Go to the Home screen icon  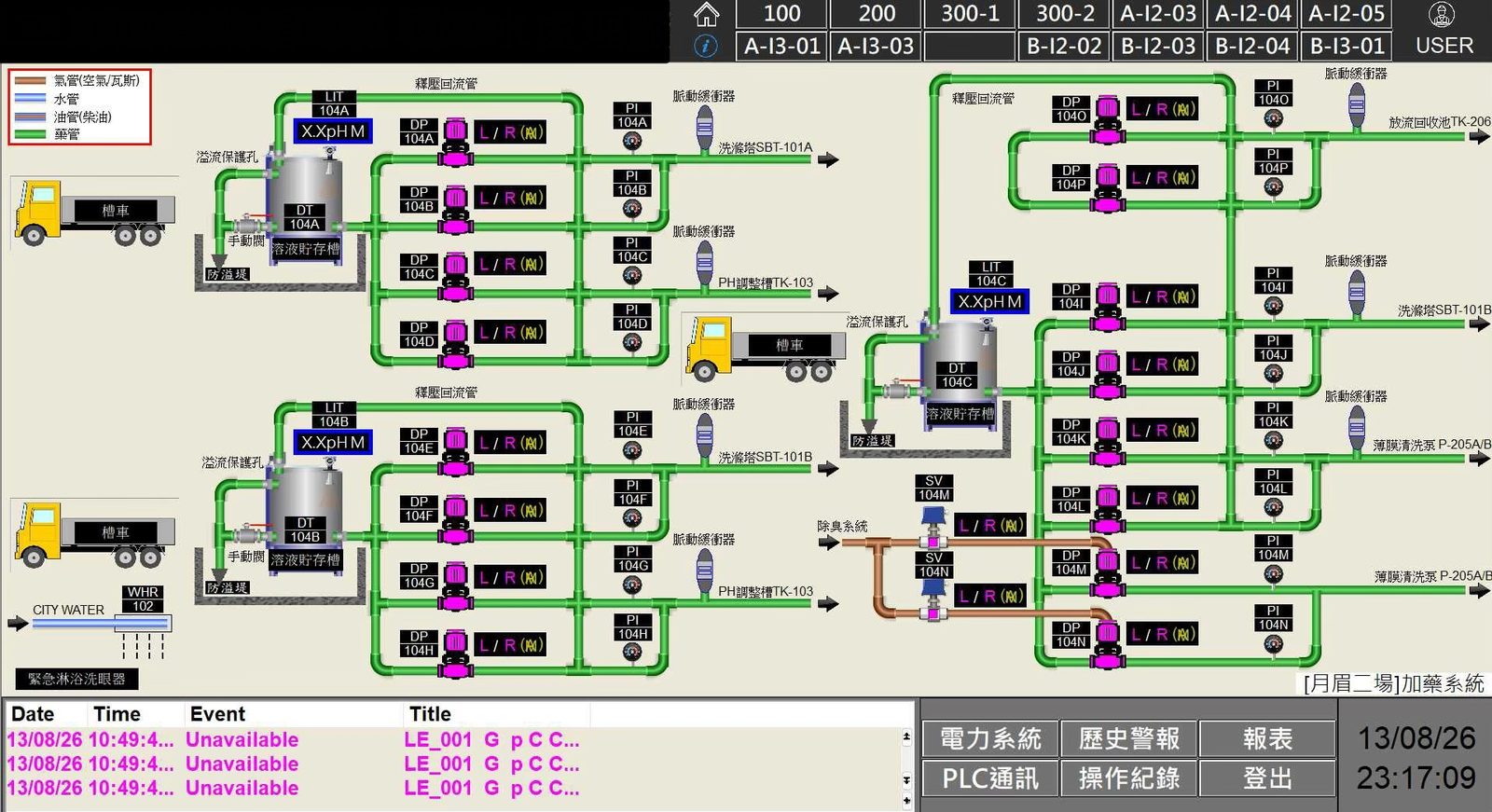click(707, 14)
